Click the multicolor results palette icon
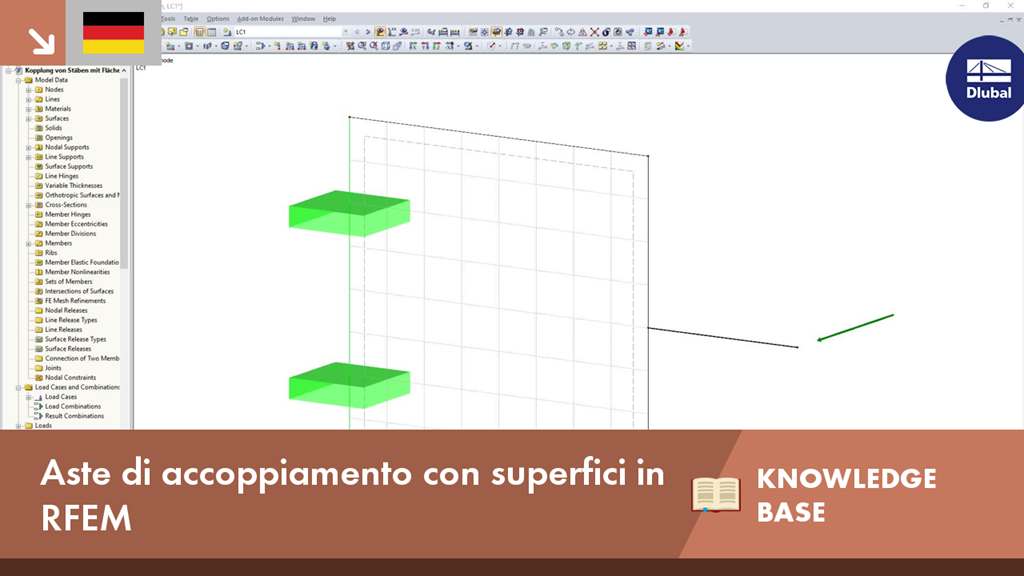The height and width of the screenshot is (576, 1024). 679,46
